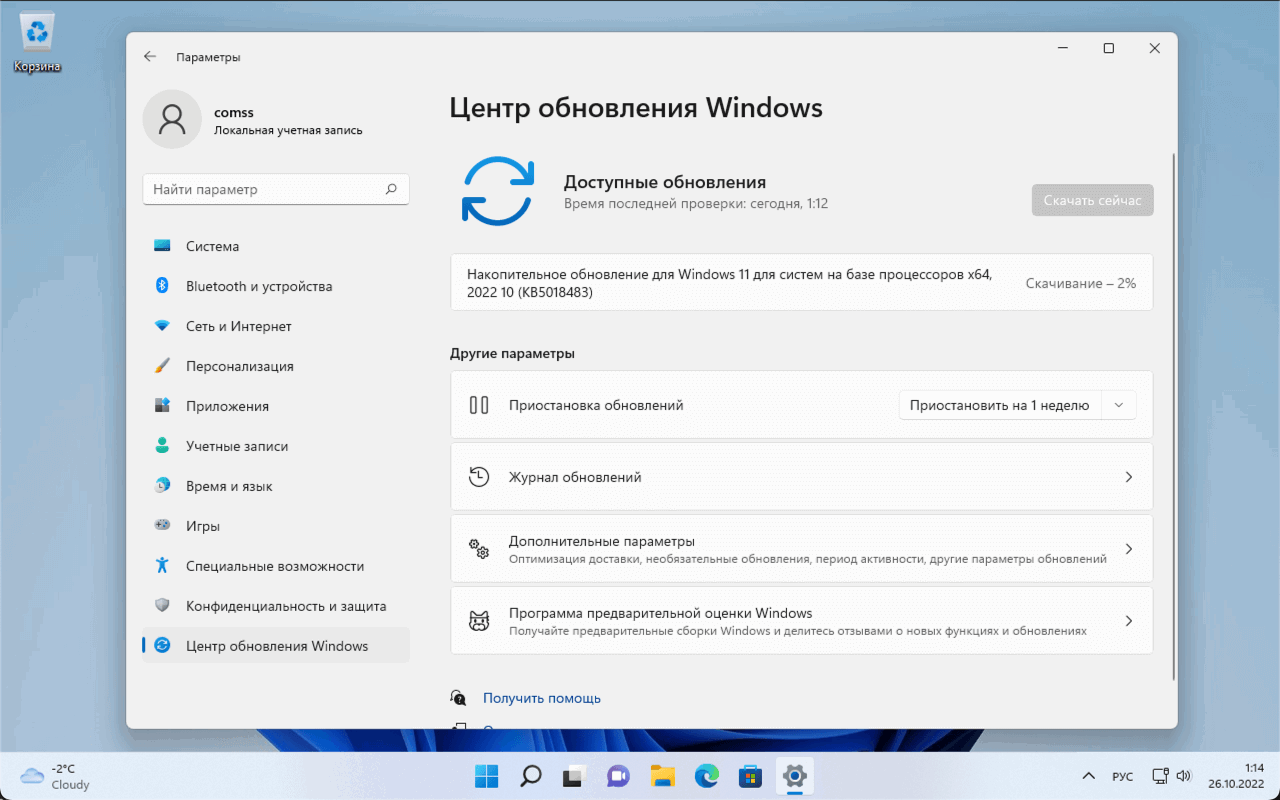This screenshot has height=800, width=1280.
Task: Click clock showing 1:14 26.10.2022
Action: tap(1236, 776)
